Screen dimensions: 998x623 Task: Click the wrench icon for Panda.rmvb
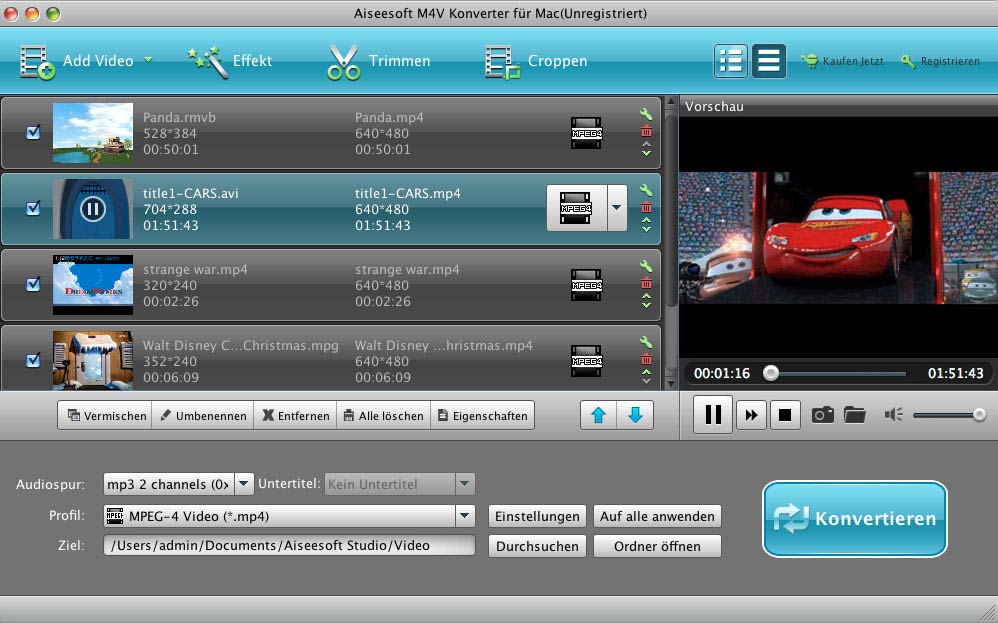tap(646, 115)
